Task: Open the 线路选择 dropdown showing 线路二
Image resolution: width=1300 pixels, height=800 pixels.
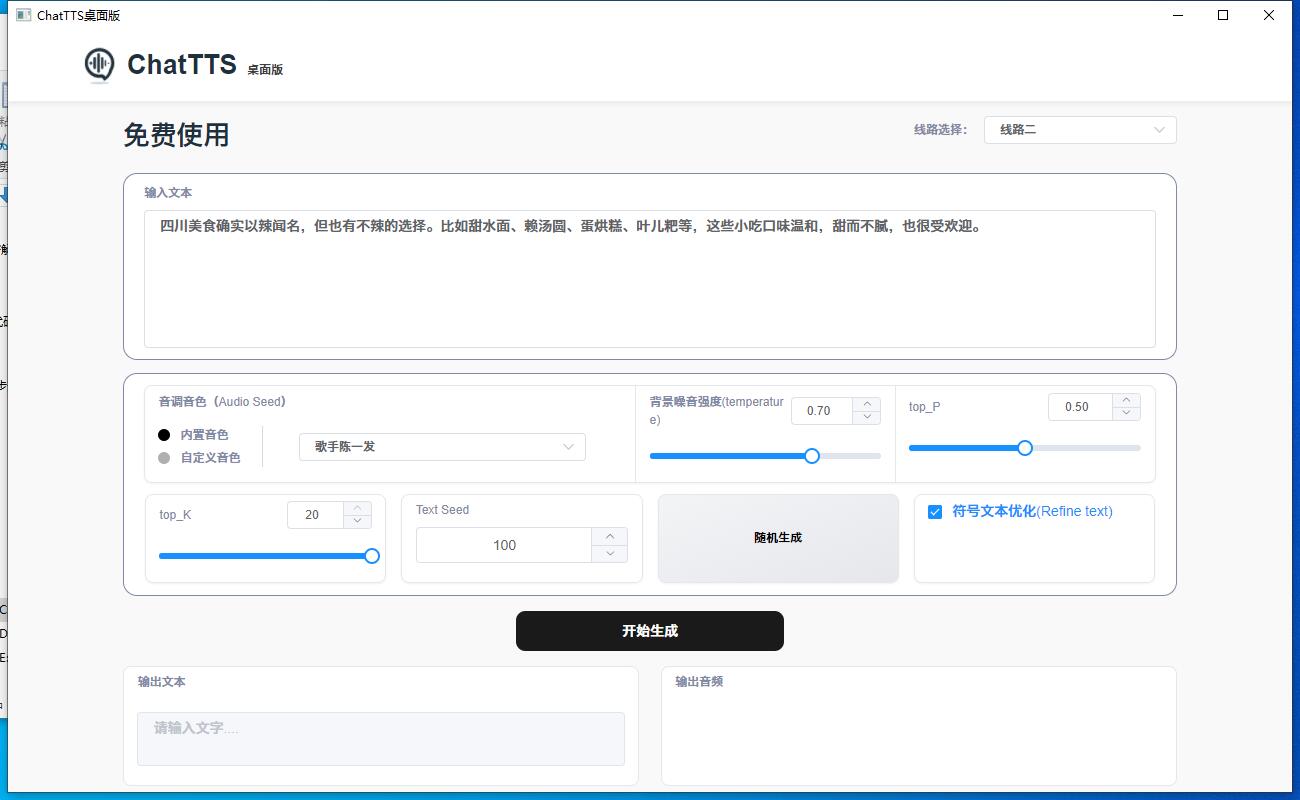Action: point(1079,130)
